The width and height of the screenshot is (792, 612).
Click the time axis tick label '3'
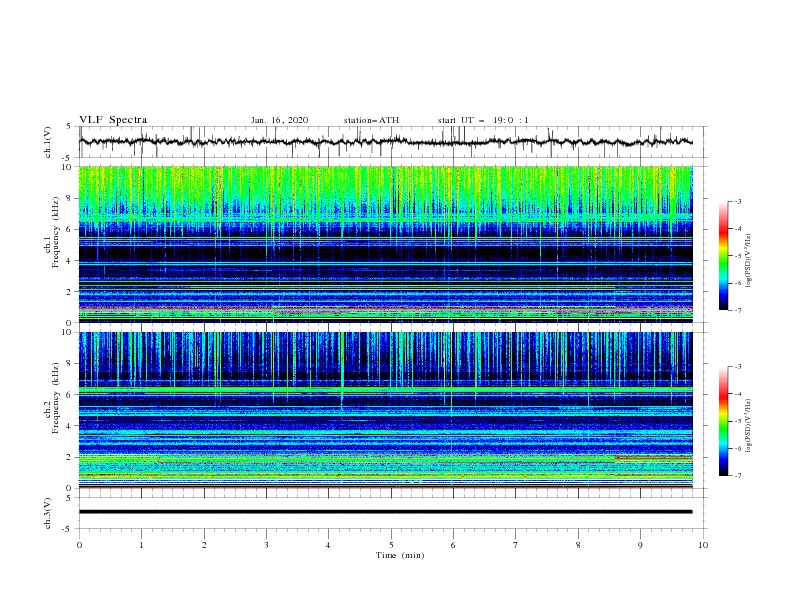pos(266,545)
